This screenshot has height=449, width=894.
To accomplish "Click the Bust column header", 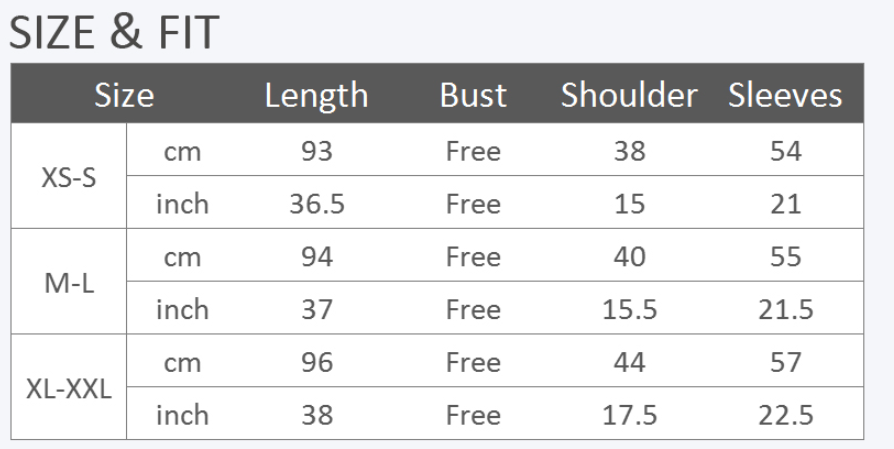I will 473,96.
